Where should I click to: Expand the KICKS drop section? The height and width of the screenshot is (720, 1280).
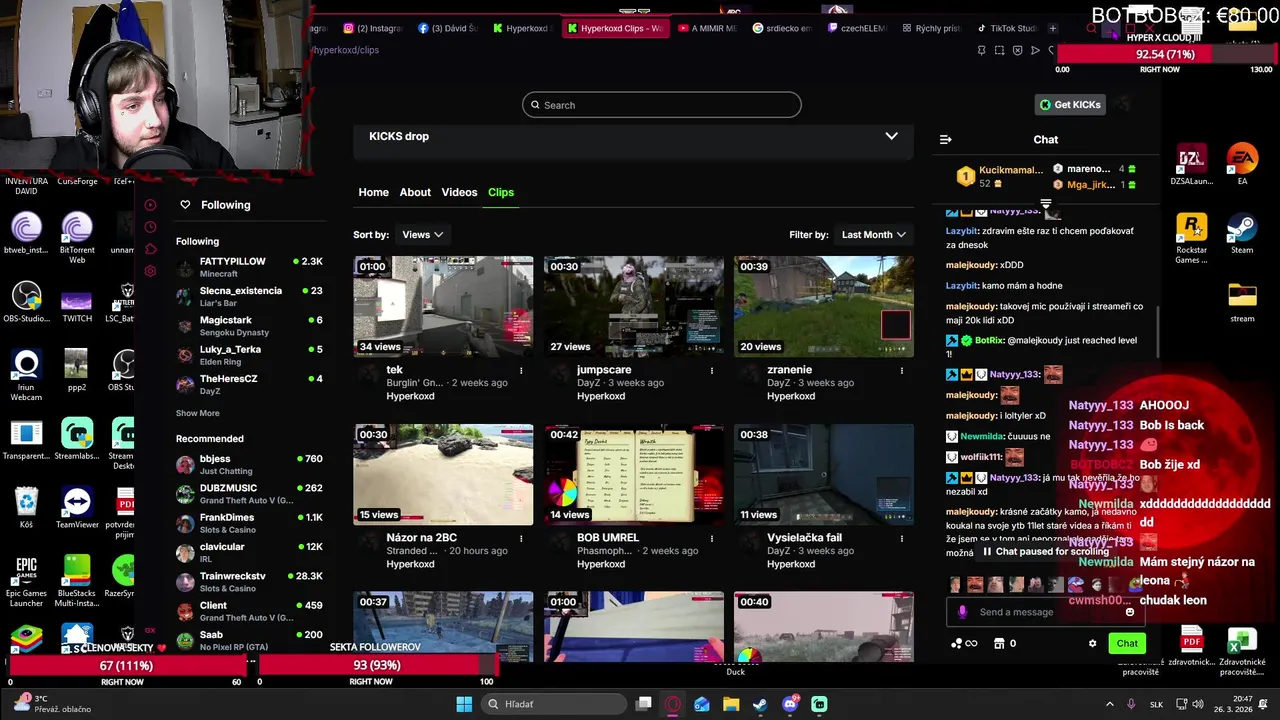point(891,136)
